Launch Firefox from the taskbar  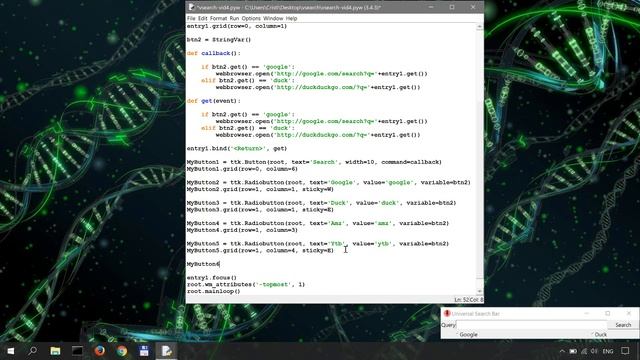point(99,351)
